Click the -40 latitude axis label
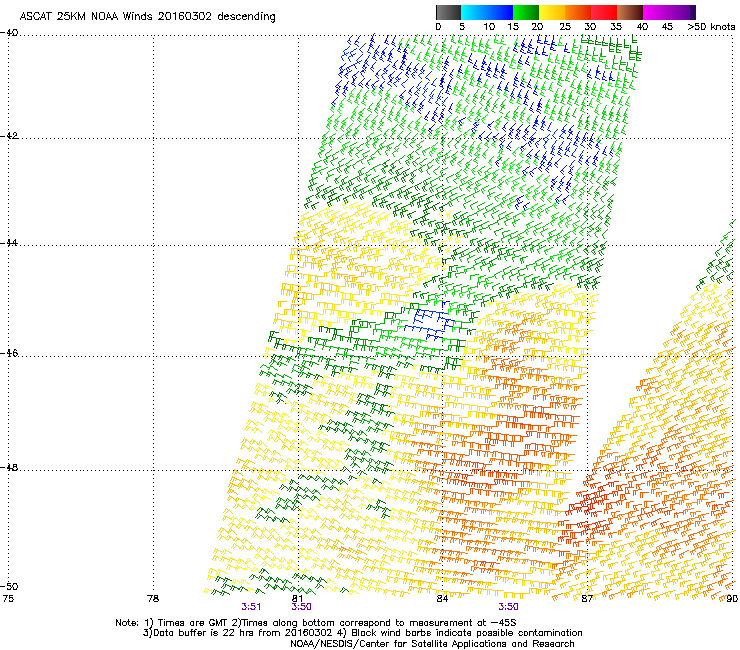 pyautogui.click(x=9, y=33)
